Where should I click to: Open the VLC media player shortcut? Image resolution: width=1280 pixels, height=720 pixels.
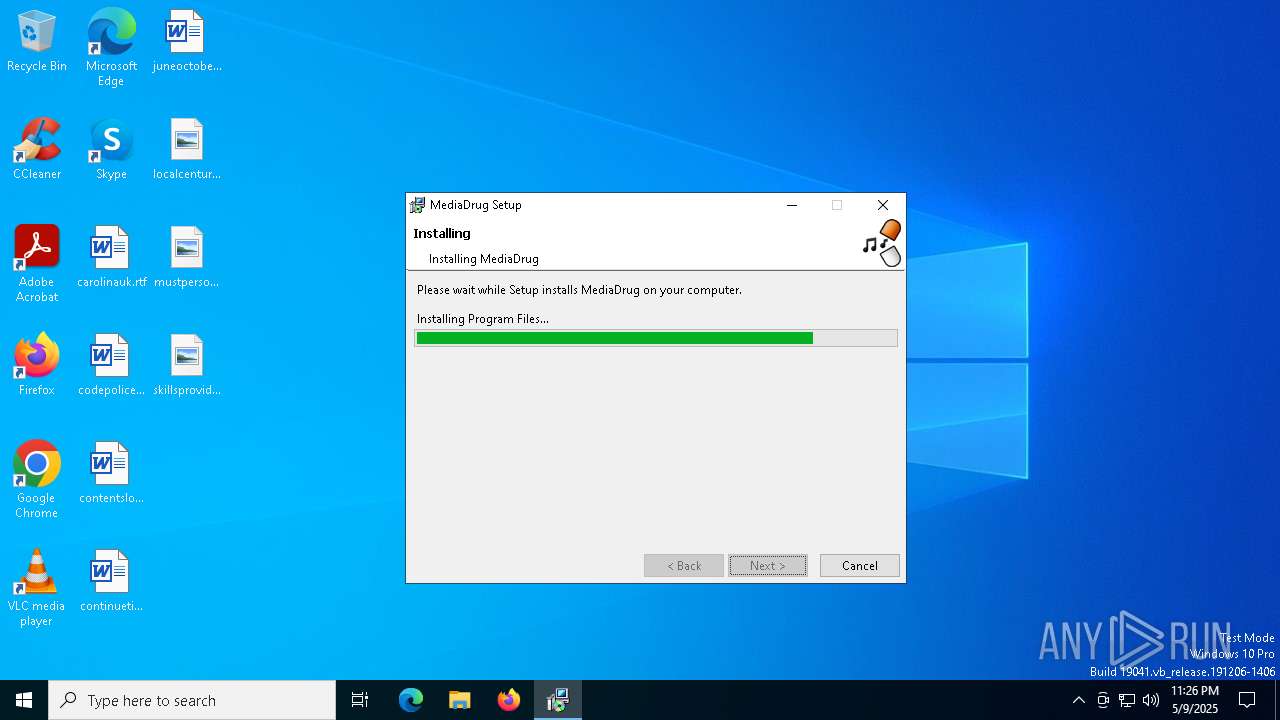[37, 588]
